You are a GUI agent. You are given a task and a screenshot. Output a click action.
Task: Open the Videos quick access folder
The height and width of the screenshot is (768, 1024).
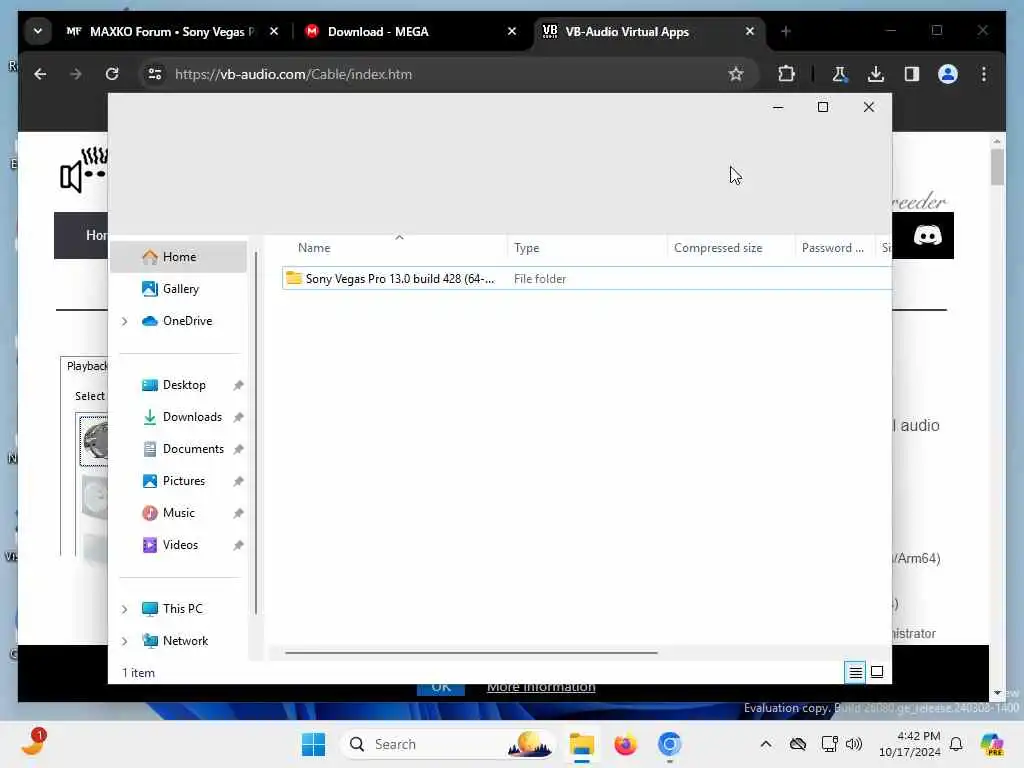coord(180,545)
